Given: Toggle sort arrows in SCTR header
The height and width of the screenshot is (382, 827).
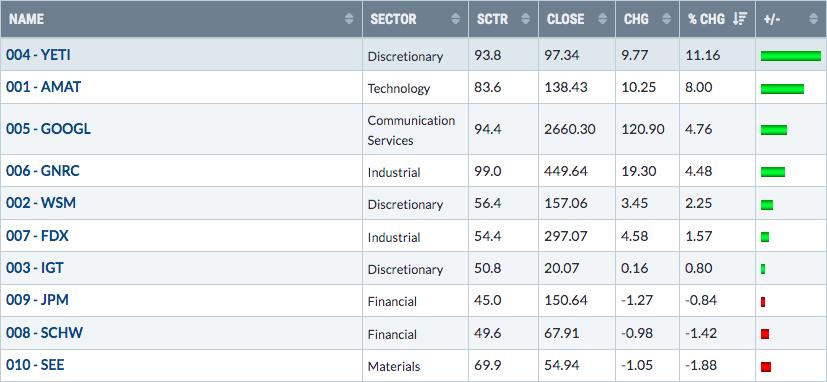Looking at the screenshot, I should (x=525, y=19).
